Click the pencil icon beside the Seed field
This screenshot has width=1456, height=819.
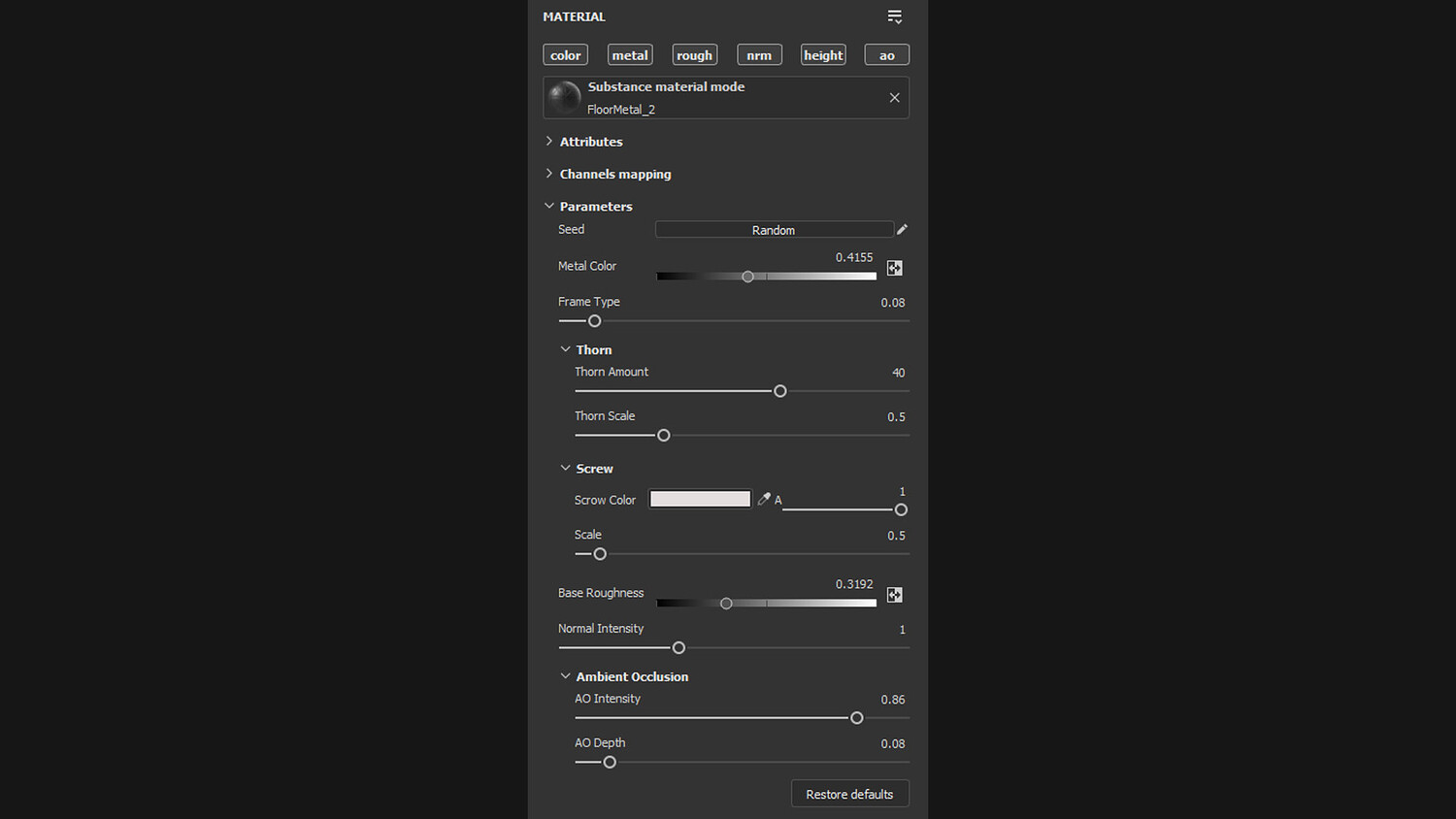pyautogui.click(x=902, y=230)
